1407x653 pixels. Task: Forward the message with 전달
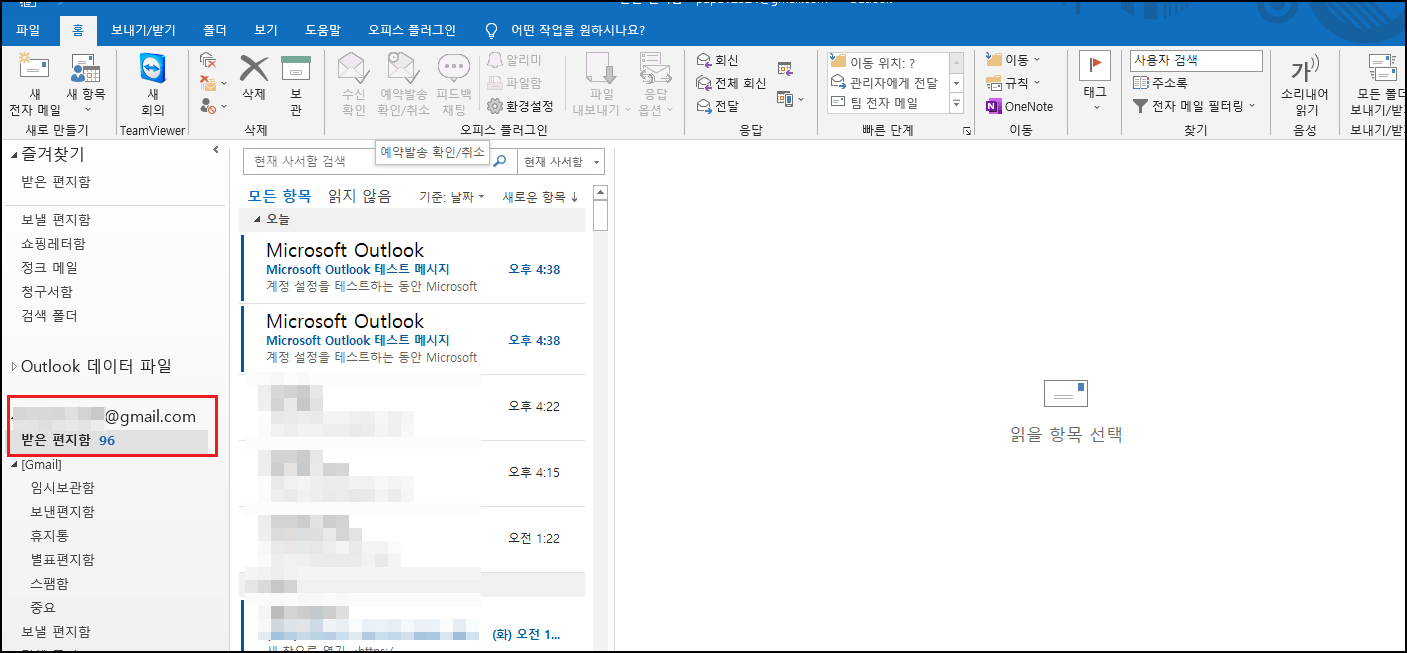717,105
